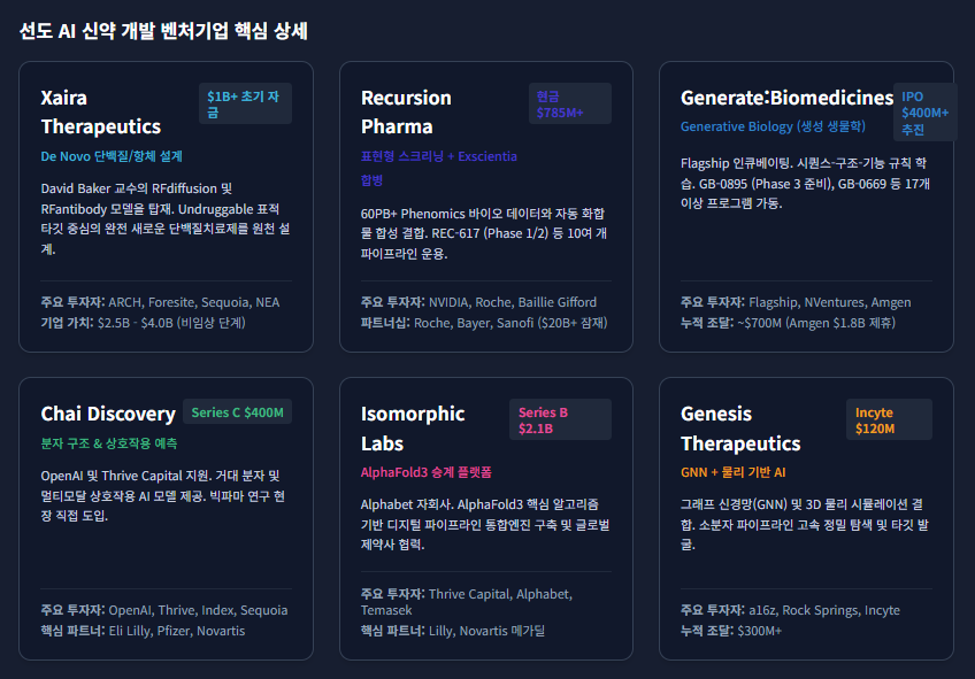Select the Recursion Pharma heading
Screen dimensions: 975x679
coord(406,112)
